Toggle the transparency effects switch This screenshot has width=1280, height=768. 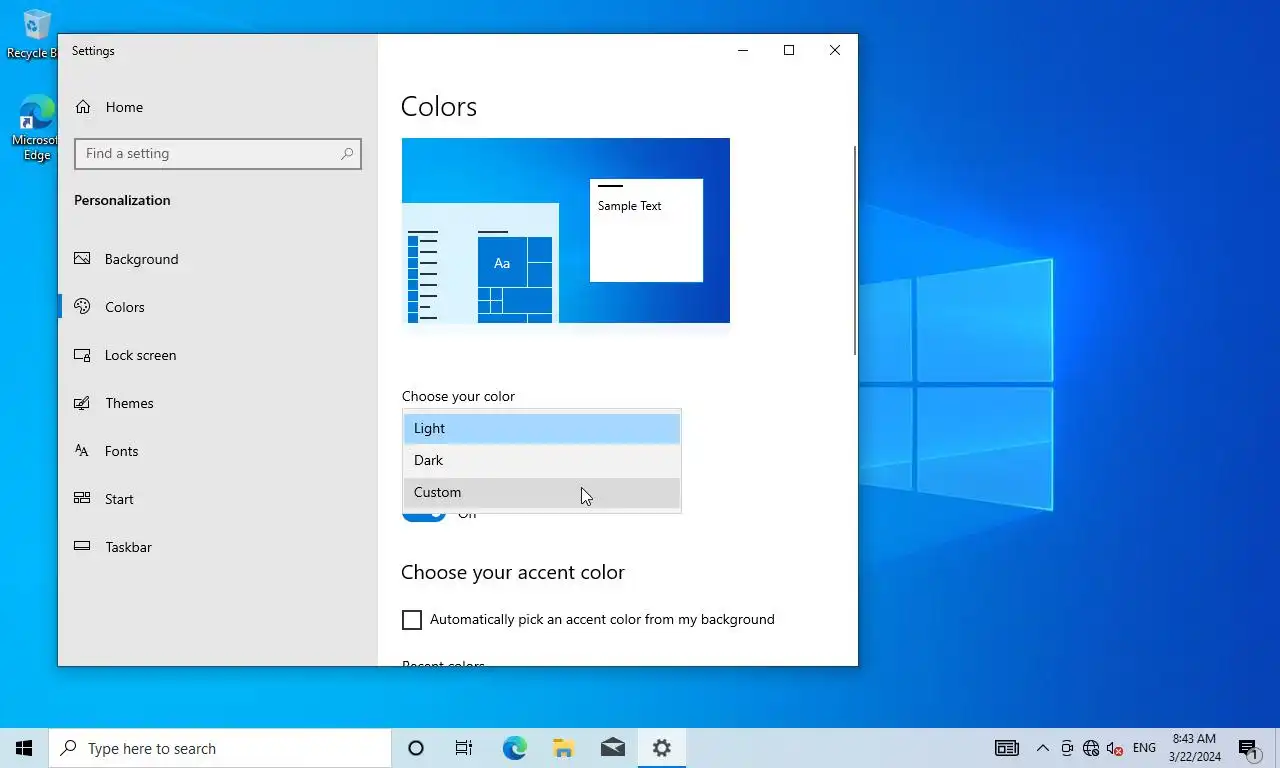(x=424, y=515)
